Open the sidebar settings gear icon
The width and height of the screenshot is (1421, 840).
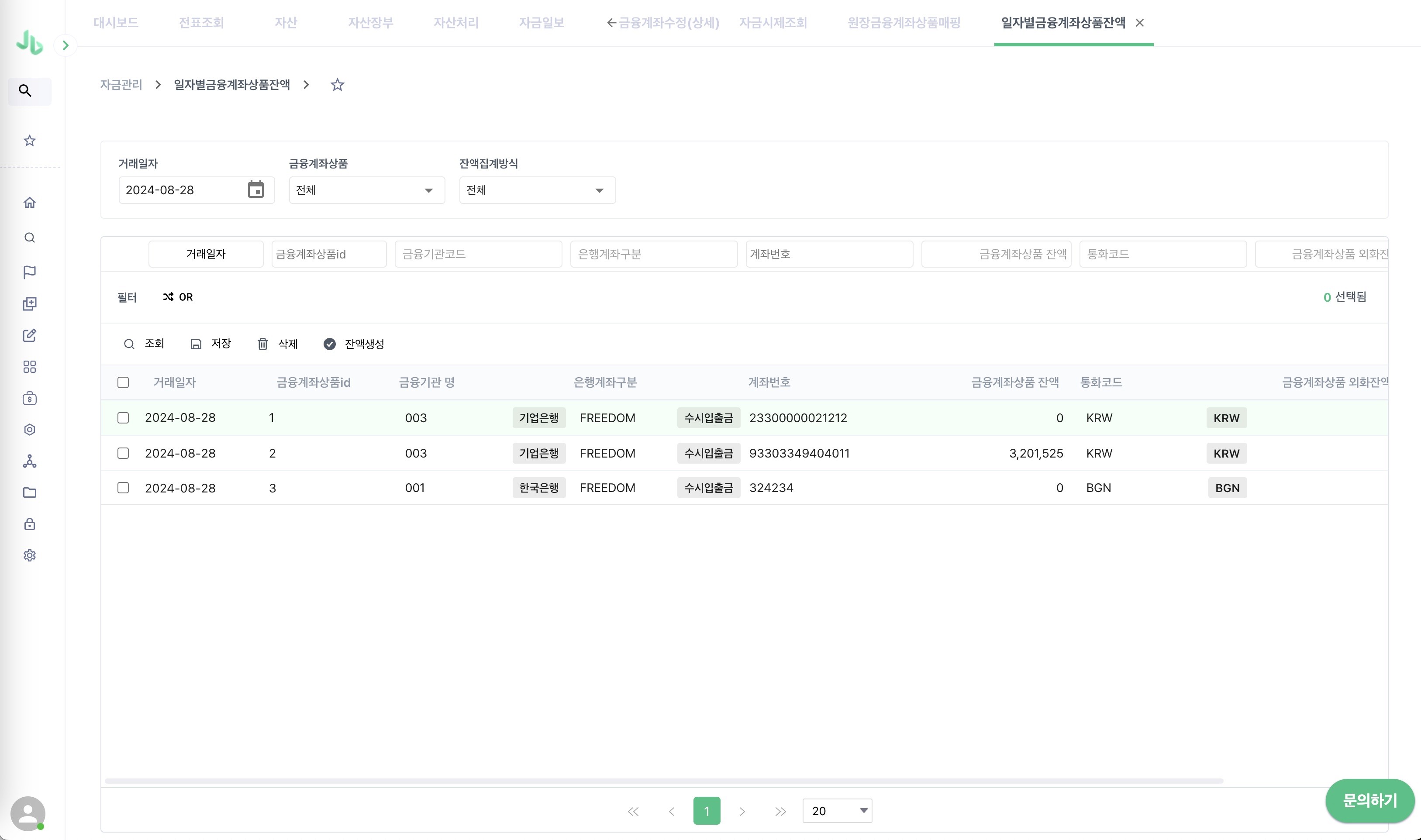click(29, 555)
